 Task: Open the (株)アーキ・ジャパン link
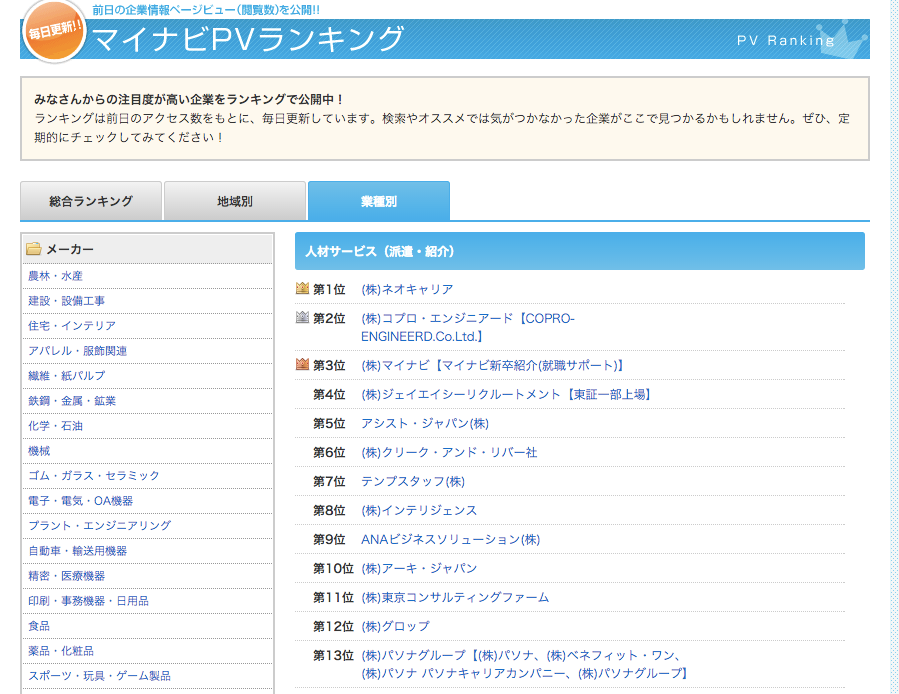coord(419,568)
